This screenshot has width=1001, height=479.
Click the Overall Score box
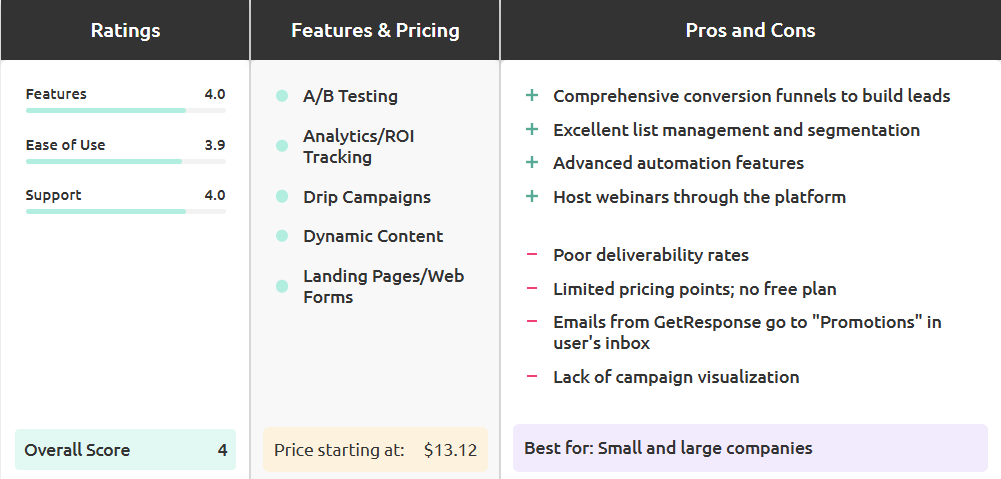pos(125,450)
